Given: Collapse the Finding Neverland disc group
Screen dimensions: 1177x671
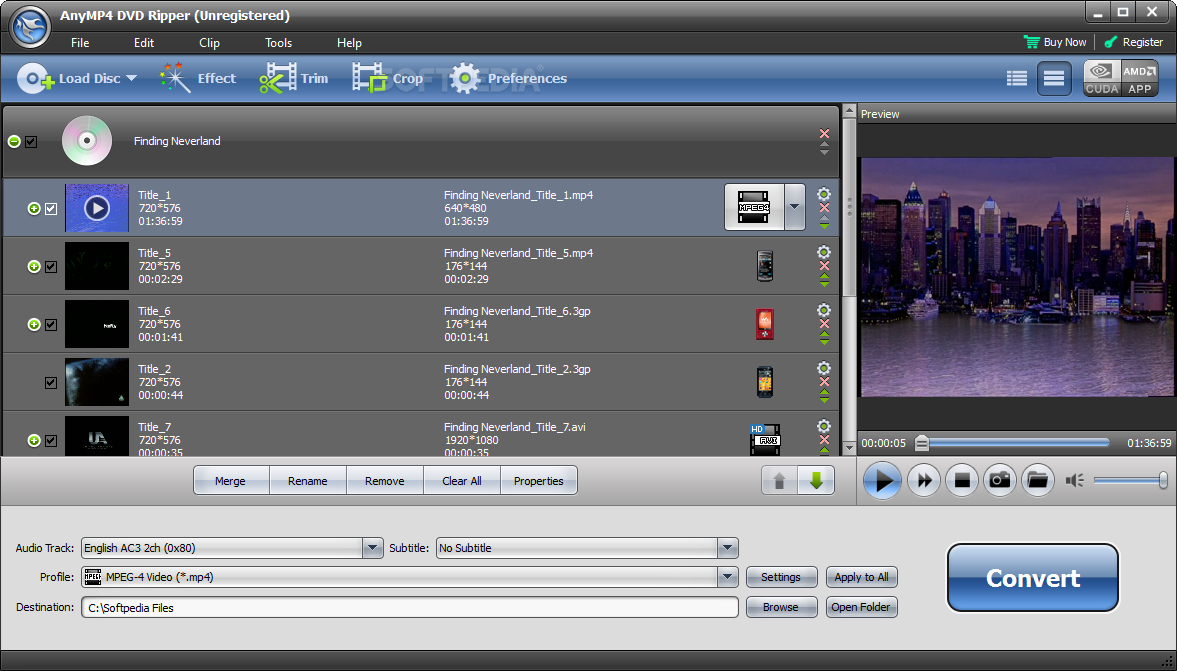Looking at the screenshot, I should pyautogui.click(x=14, y=141).
